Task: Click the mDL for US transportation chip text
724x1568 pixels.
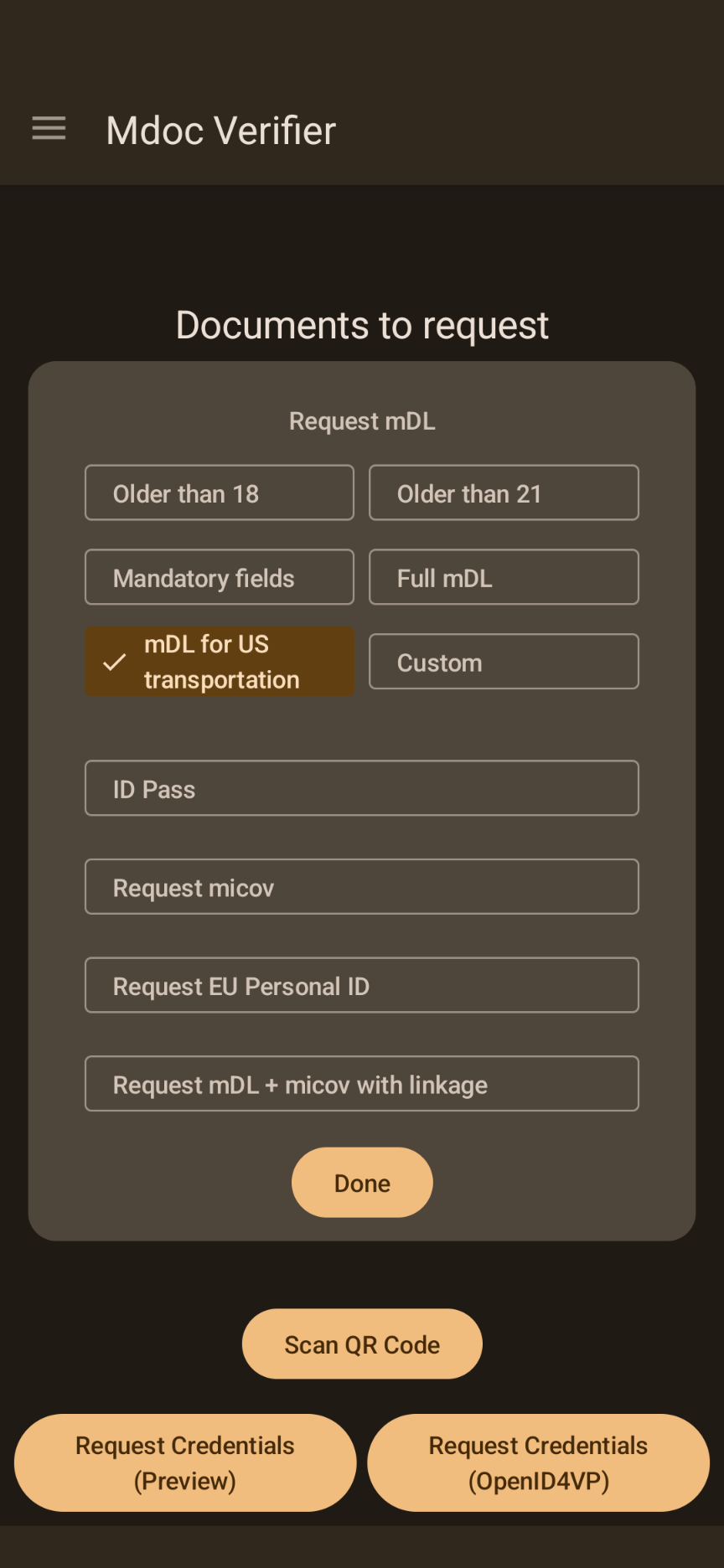Action: (221, 662)
